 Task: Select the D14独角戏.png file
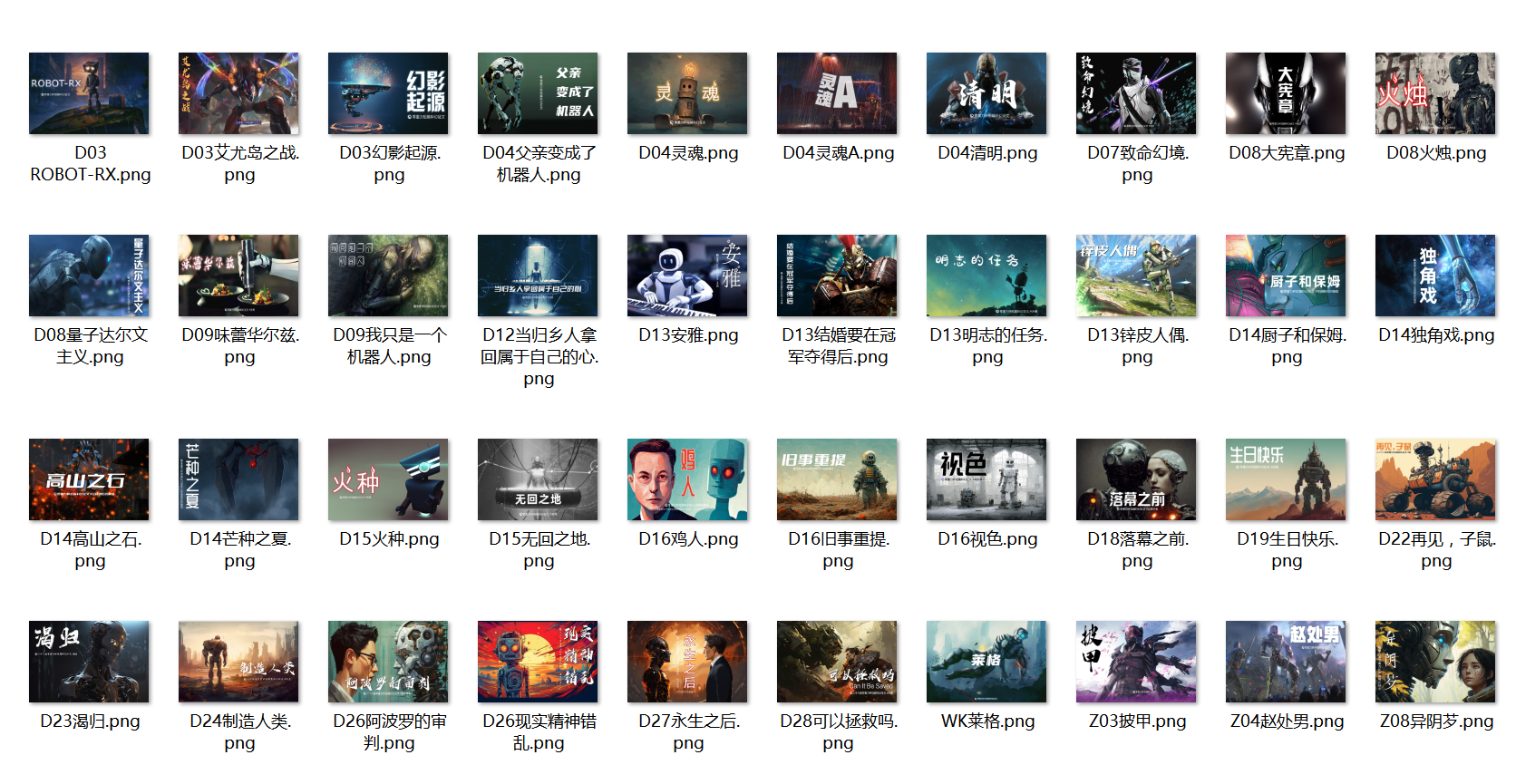coord(1435,276)
